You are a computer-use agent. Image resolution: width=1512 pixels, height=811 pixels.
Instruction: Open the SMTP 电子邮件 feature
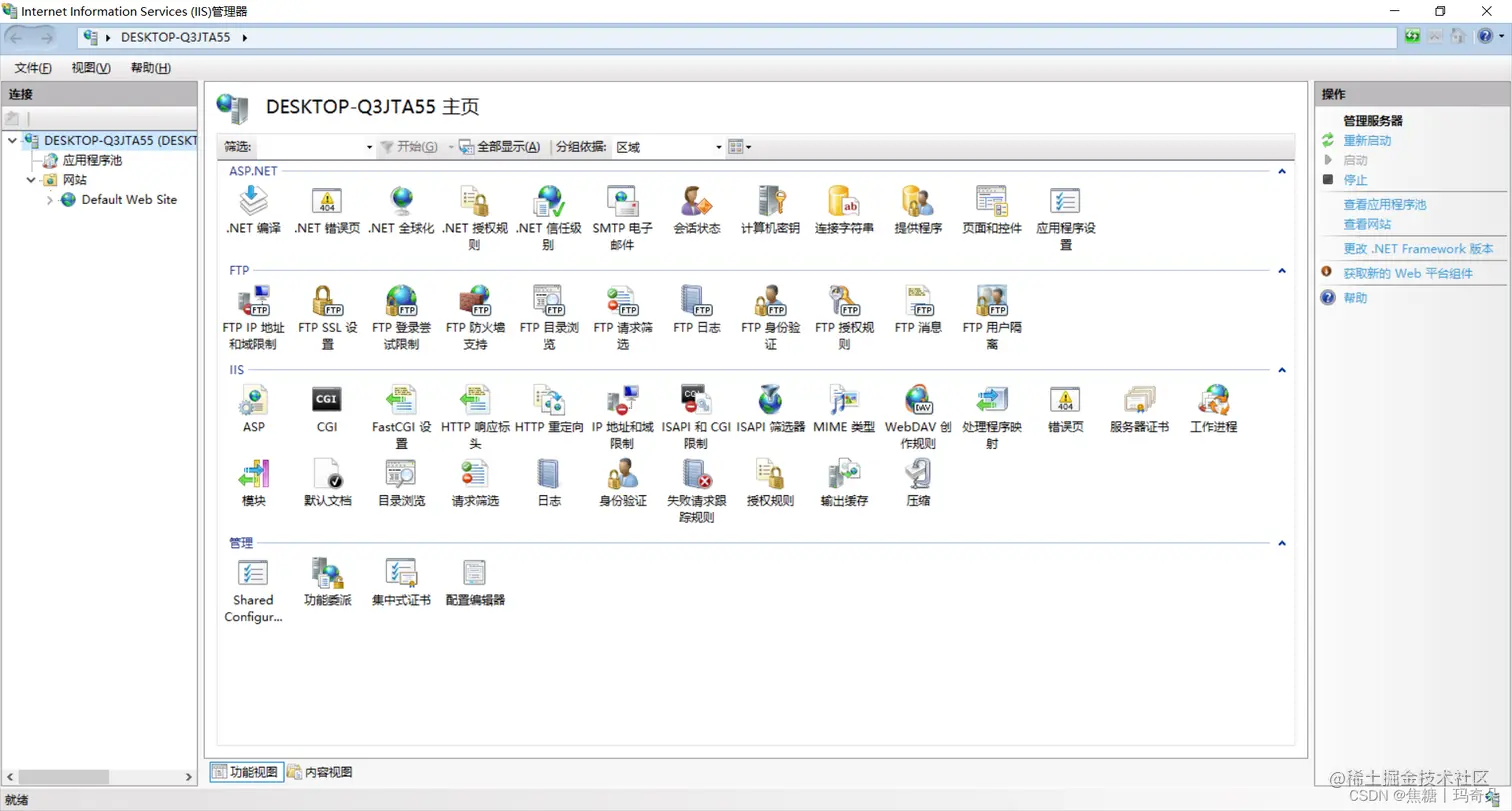(622, 218)
